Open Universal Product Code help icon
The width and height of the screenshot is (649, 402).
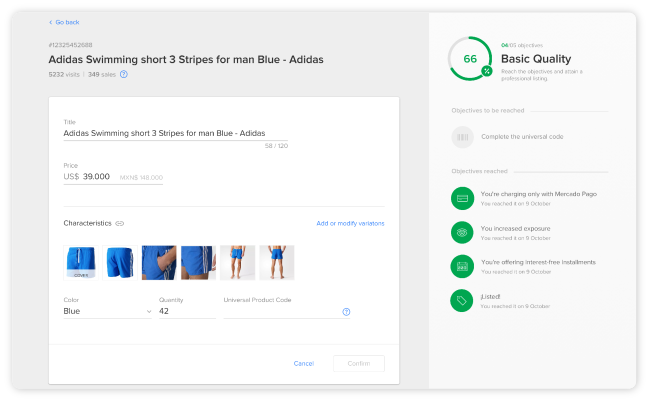click(346, 312)
